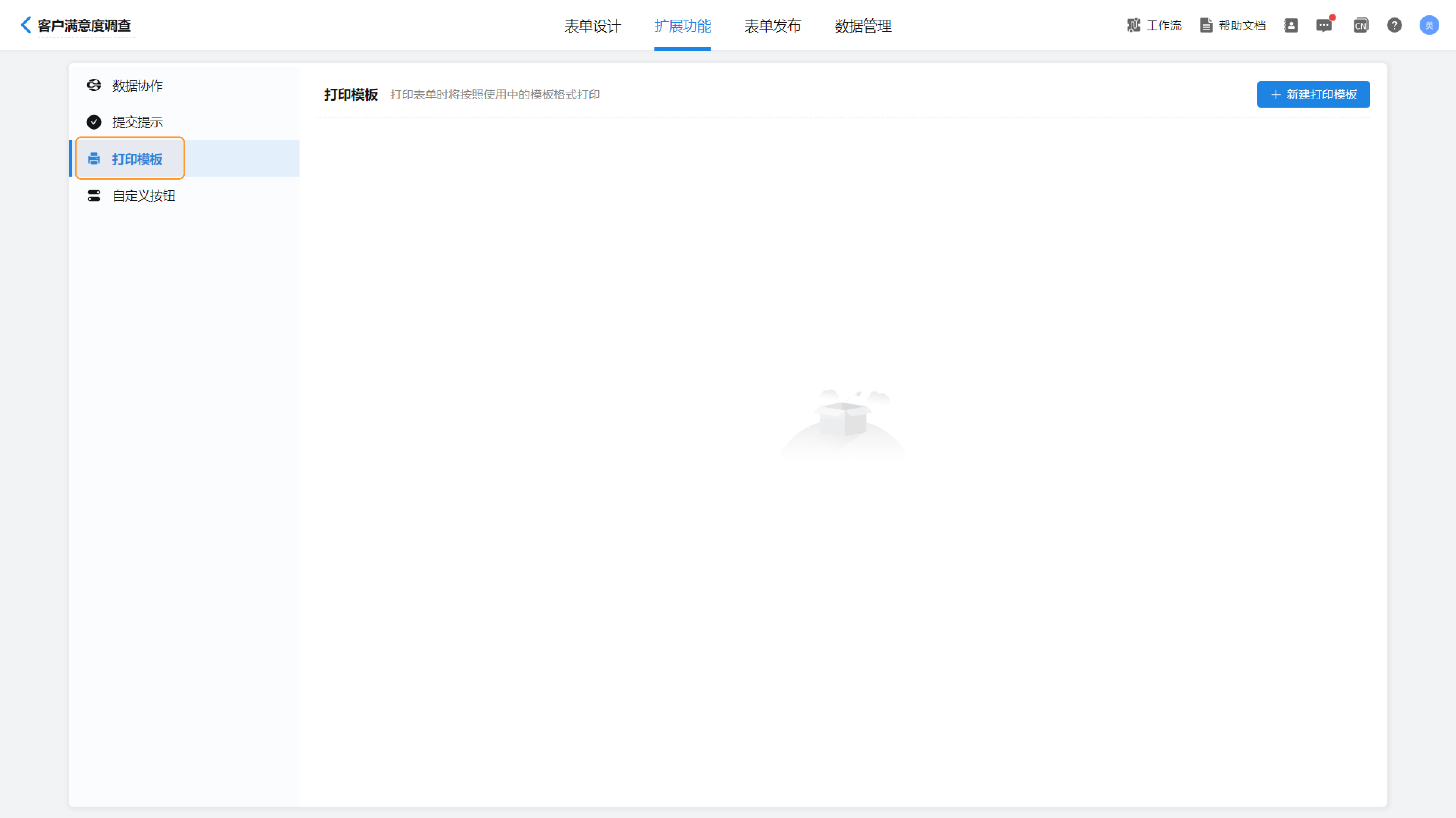Click the 工作流 workflow icon
1456x818 pixels.
[1133, 25]
